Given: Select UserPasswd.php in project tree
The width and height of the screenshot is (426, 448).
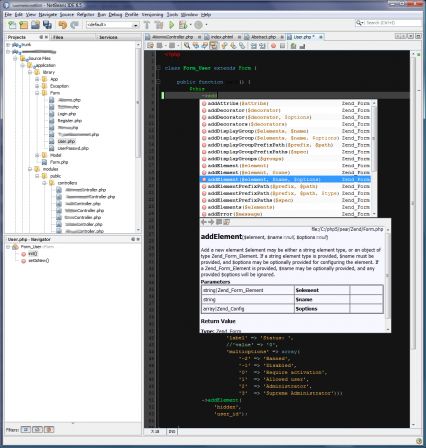Looking at the screenshot, I should 73,148.
